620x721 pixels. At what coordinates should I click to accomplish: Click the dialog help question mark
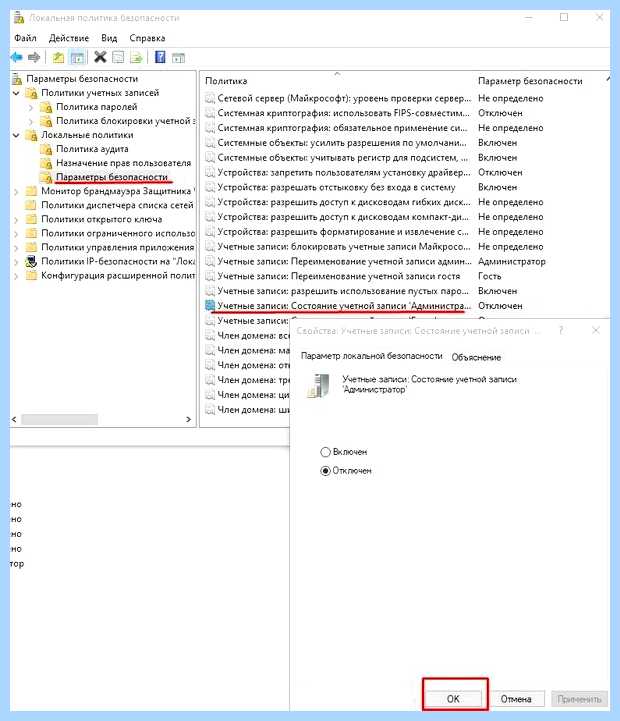click(561, 330)
